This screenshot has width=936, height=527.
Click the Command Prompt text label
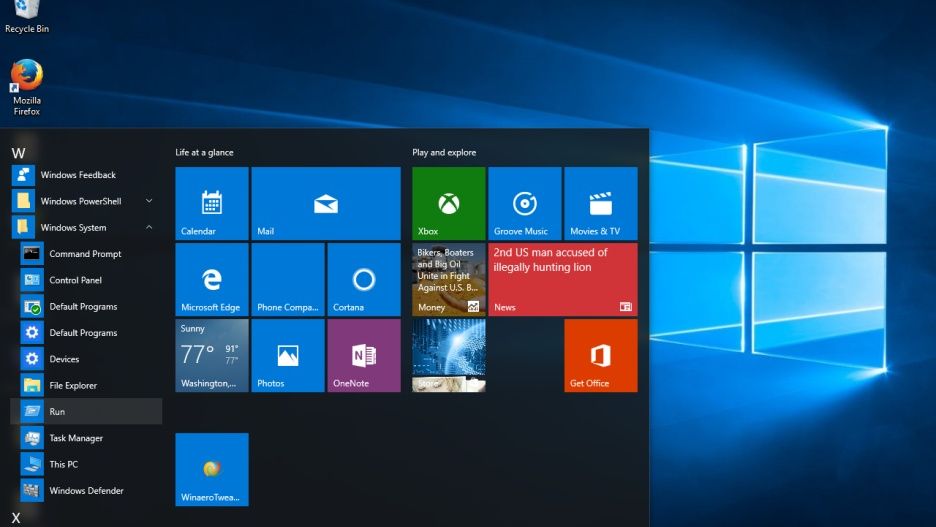pyautogui.click(x=85, y=254)
